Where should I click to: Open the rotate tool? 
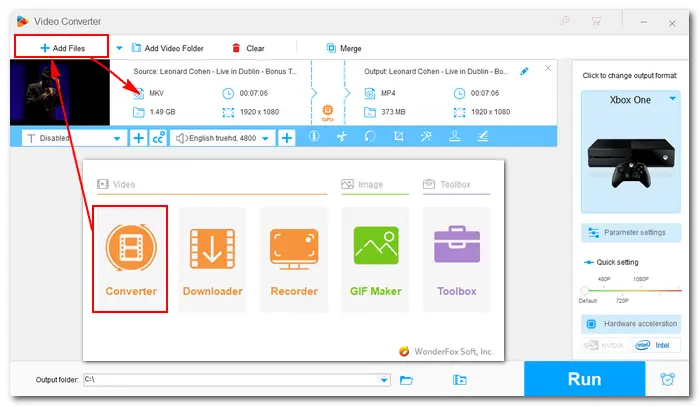coord(370,136)
